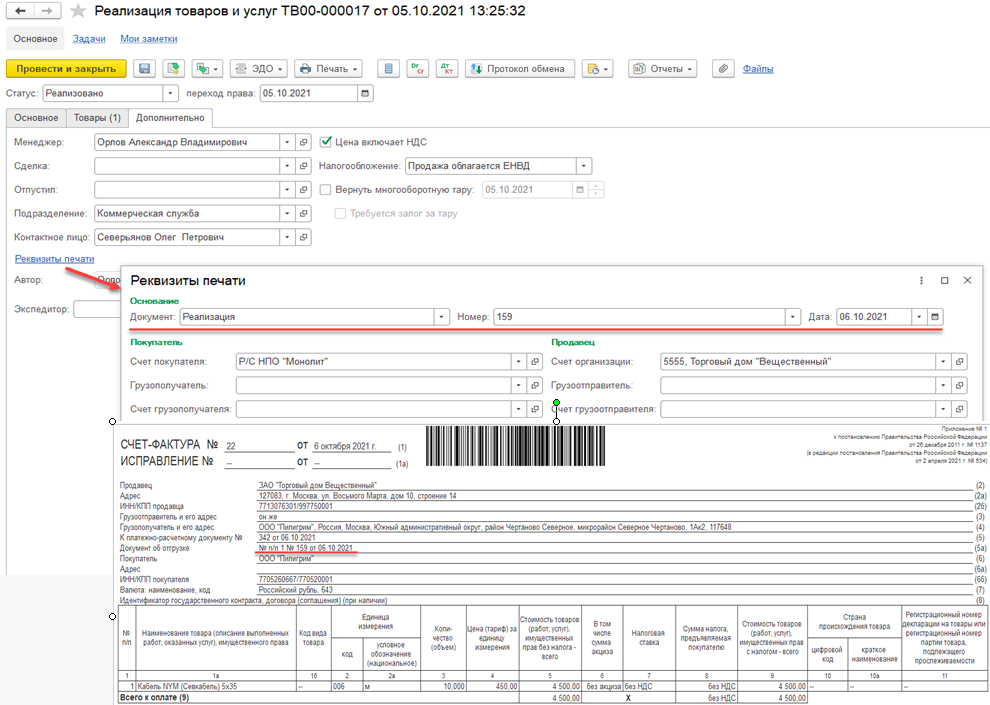Open the Dt/Kt postings icon
Viewport: 990px width, 705px height.
445,69
